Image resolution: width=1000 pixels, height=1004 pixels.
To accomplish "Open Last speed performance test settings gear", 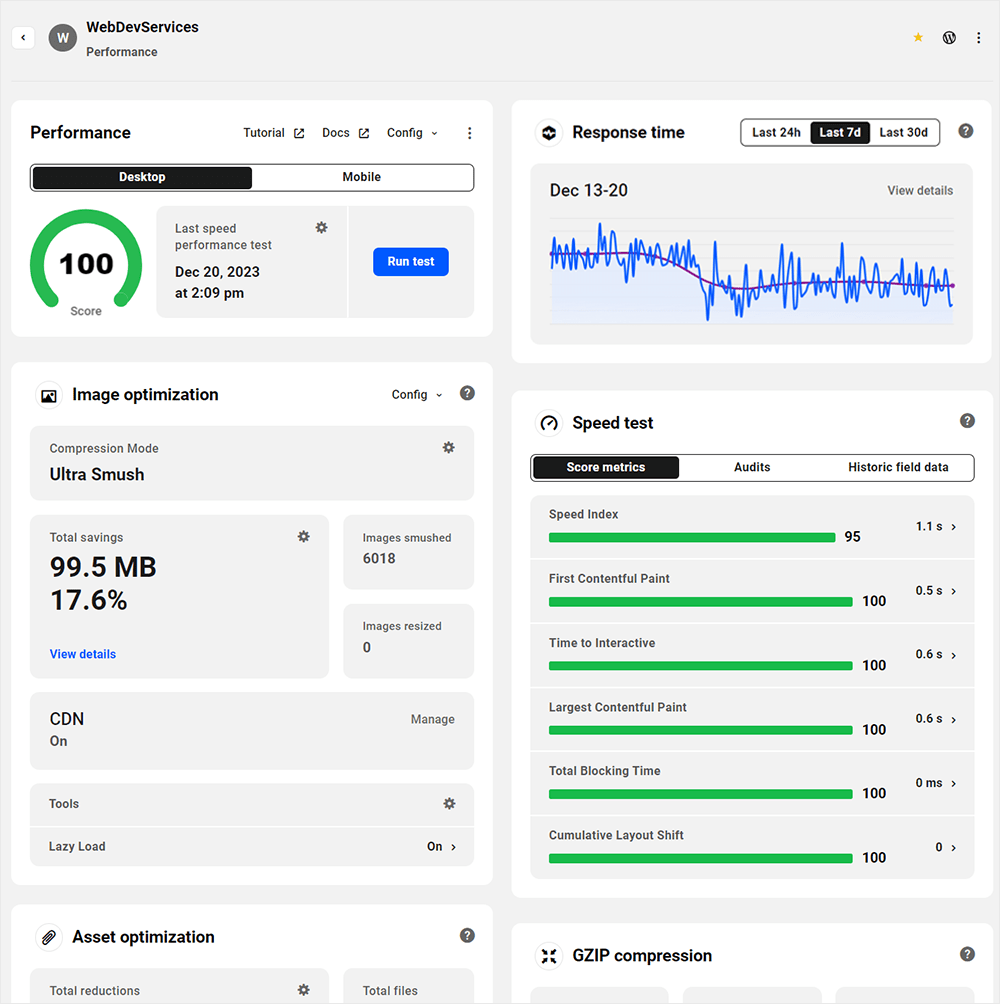I will [x=321, y=227].
